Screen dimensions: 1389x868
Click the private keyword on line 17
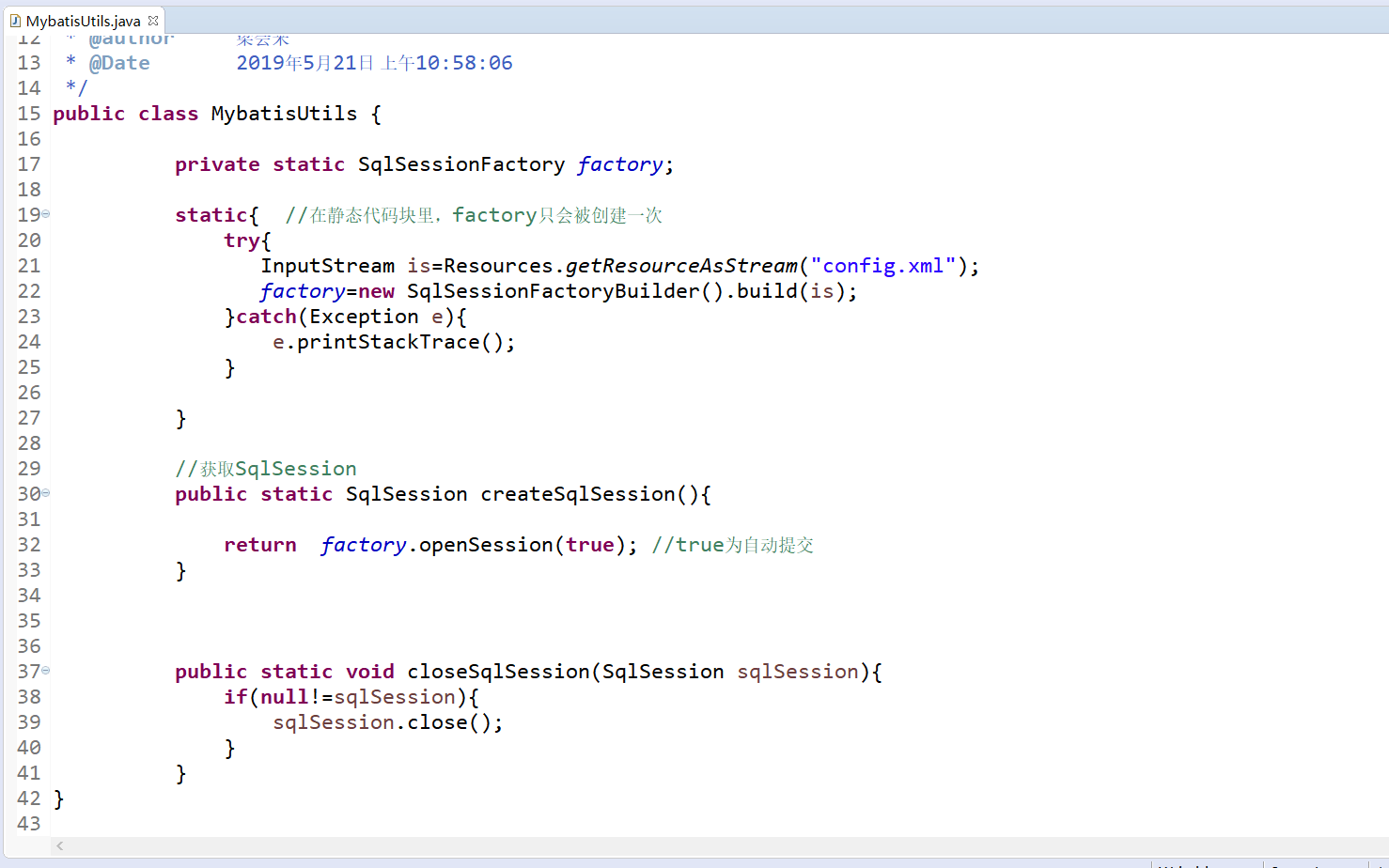217,164
